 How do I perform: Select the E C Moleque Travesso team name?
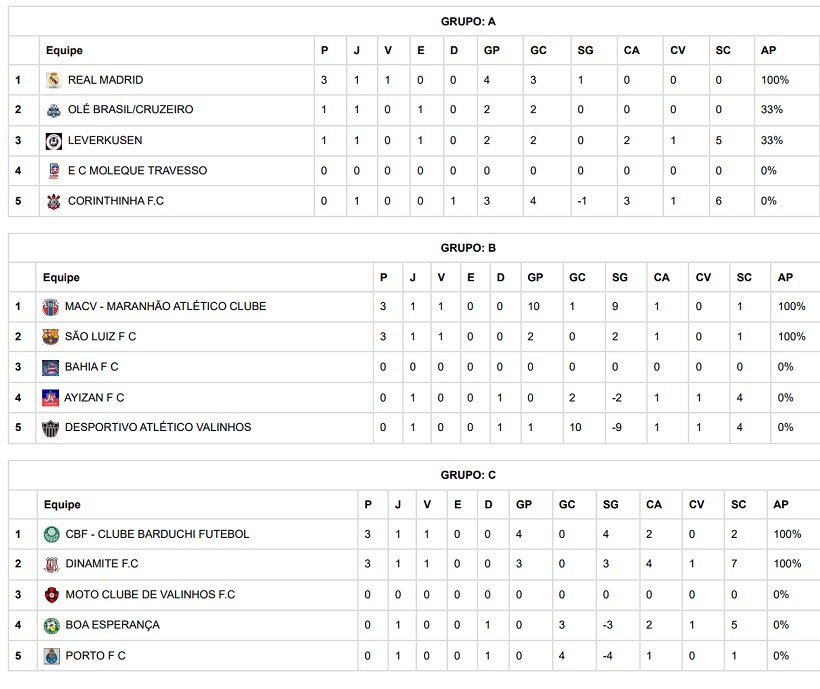pyautogui.click(x=137, y=171)
